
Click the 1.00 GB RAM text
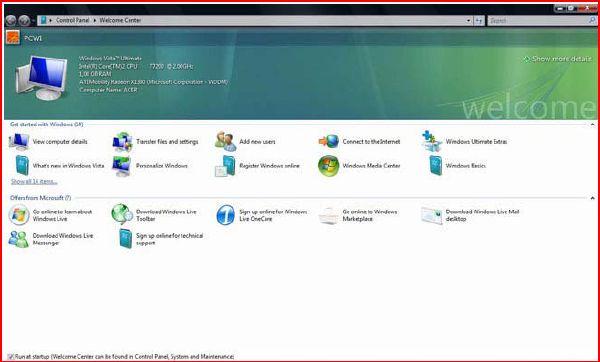(x=95, y=74)
